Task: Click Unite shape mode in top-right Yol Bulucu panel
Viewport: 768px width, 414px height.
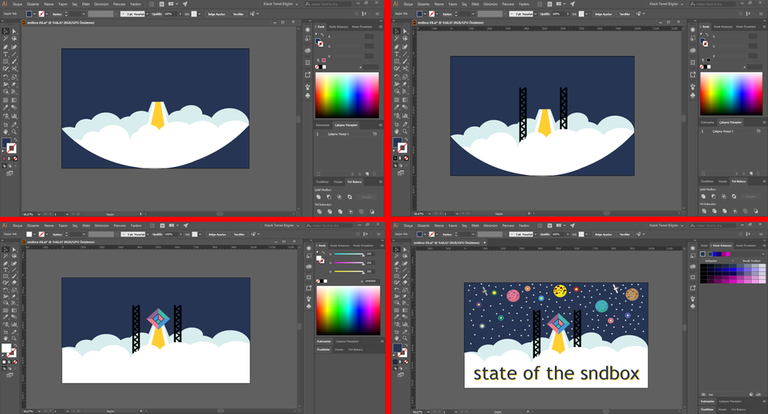Action: [x=703, y=196]
